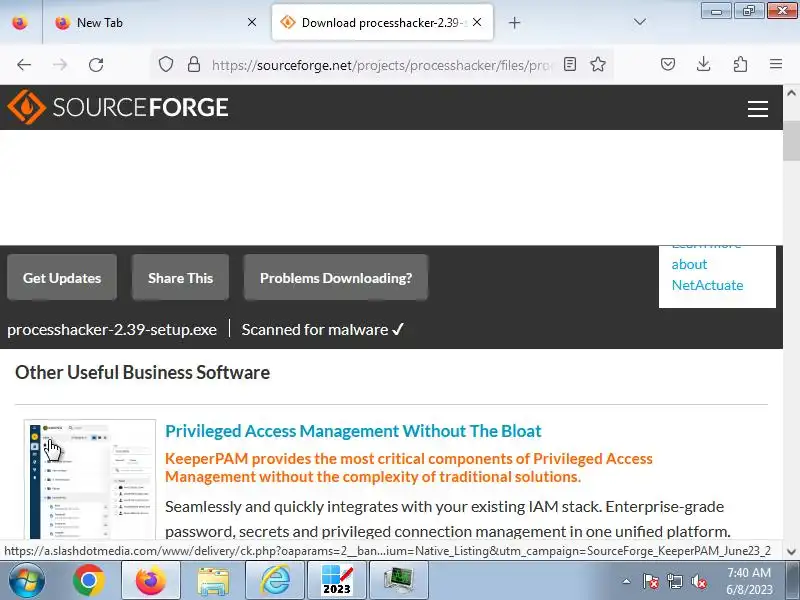
Task: Click the volume speaker tray icon
Action: [x=698, y=581]
